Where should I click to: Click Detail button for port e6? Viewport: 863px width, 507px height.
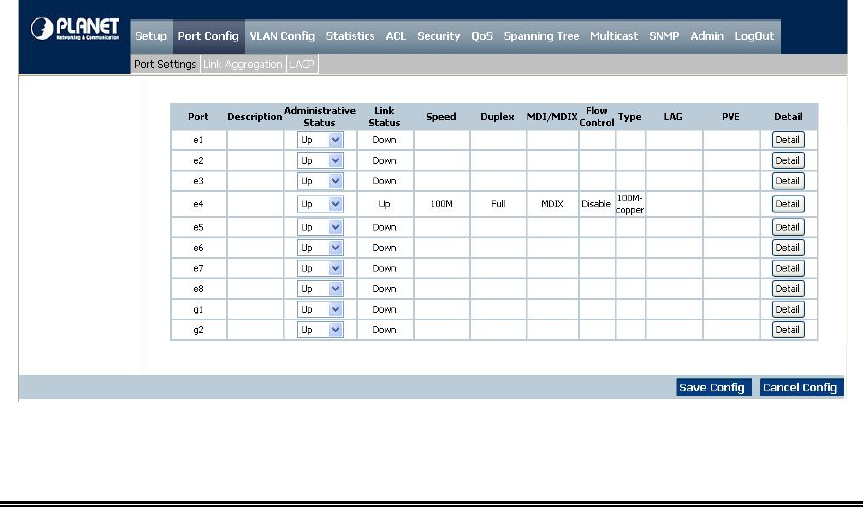pos(788,248)
